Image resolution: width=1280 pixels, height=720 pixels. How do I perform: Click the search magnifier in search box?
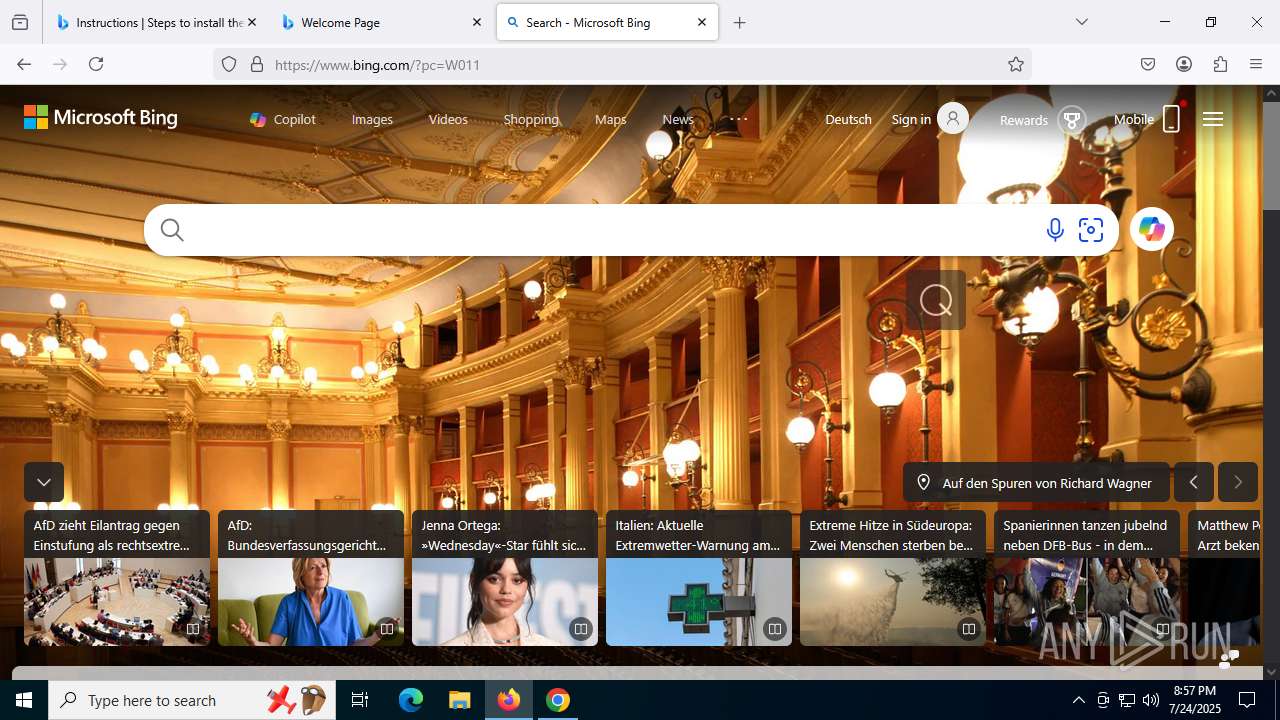point(172,231)
